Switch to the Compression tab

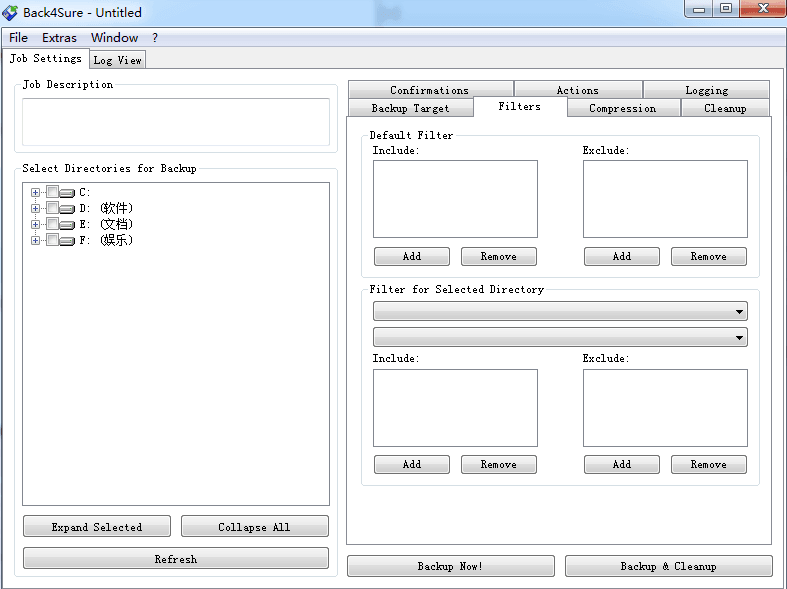(622, 108)
